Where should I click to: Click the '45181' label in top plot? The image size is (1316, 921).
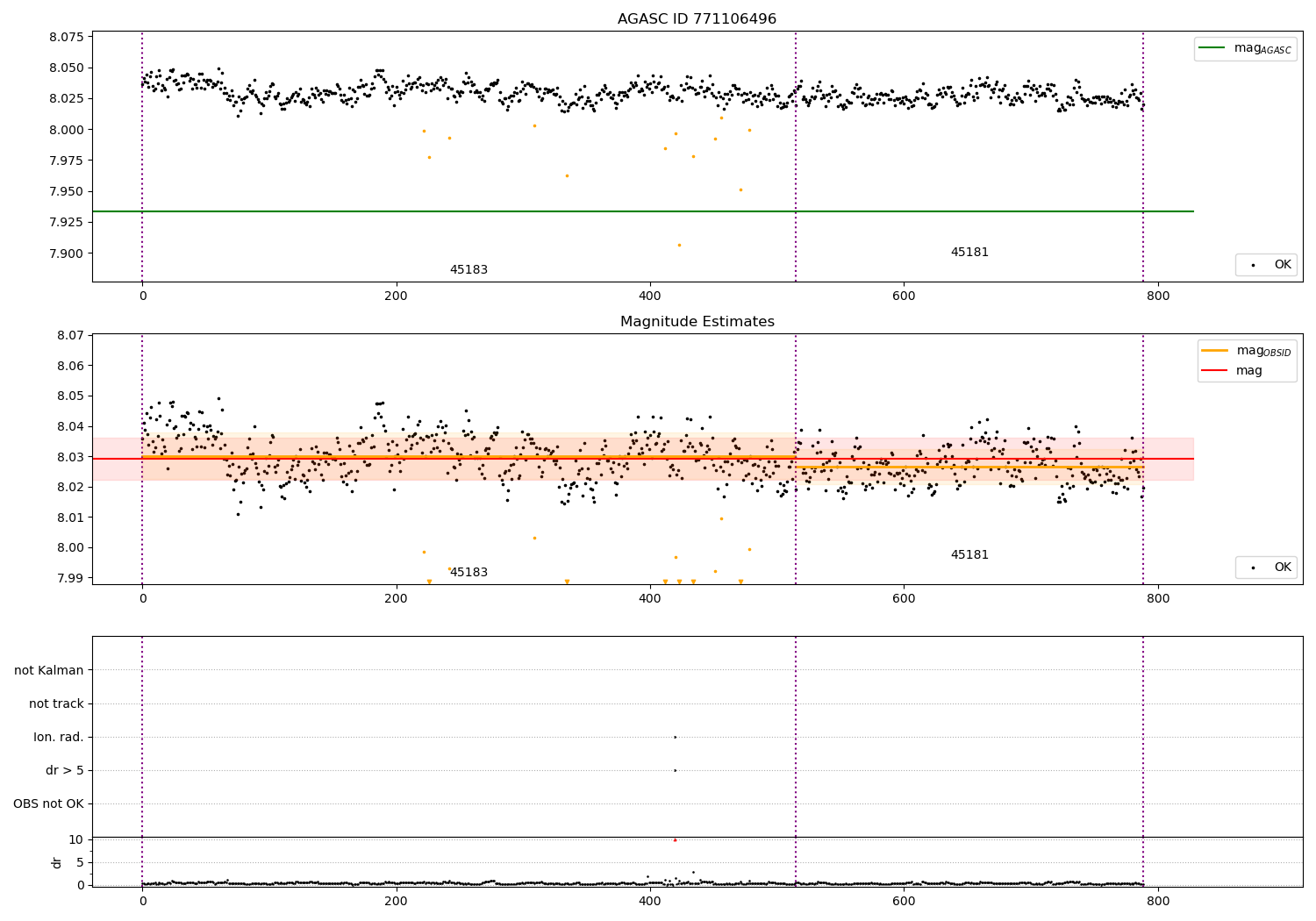[x=969, y=253]
